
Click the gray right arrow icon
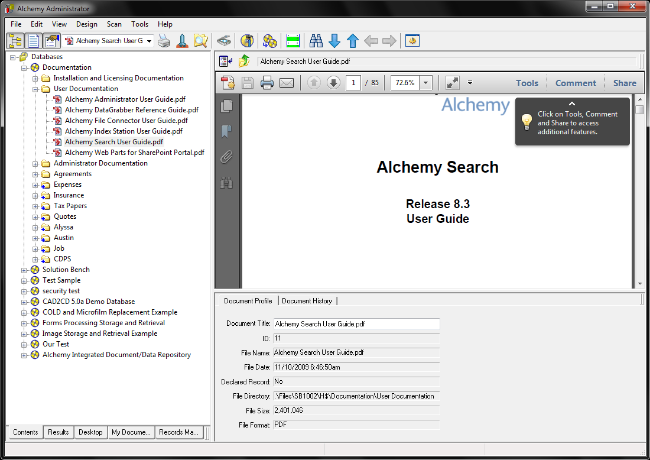389,41
